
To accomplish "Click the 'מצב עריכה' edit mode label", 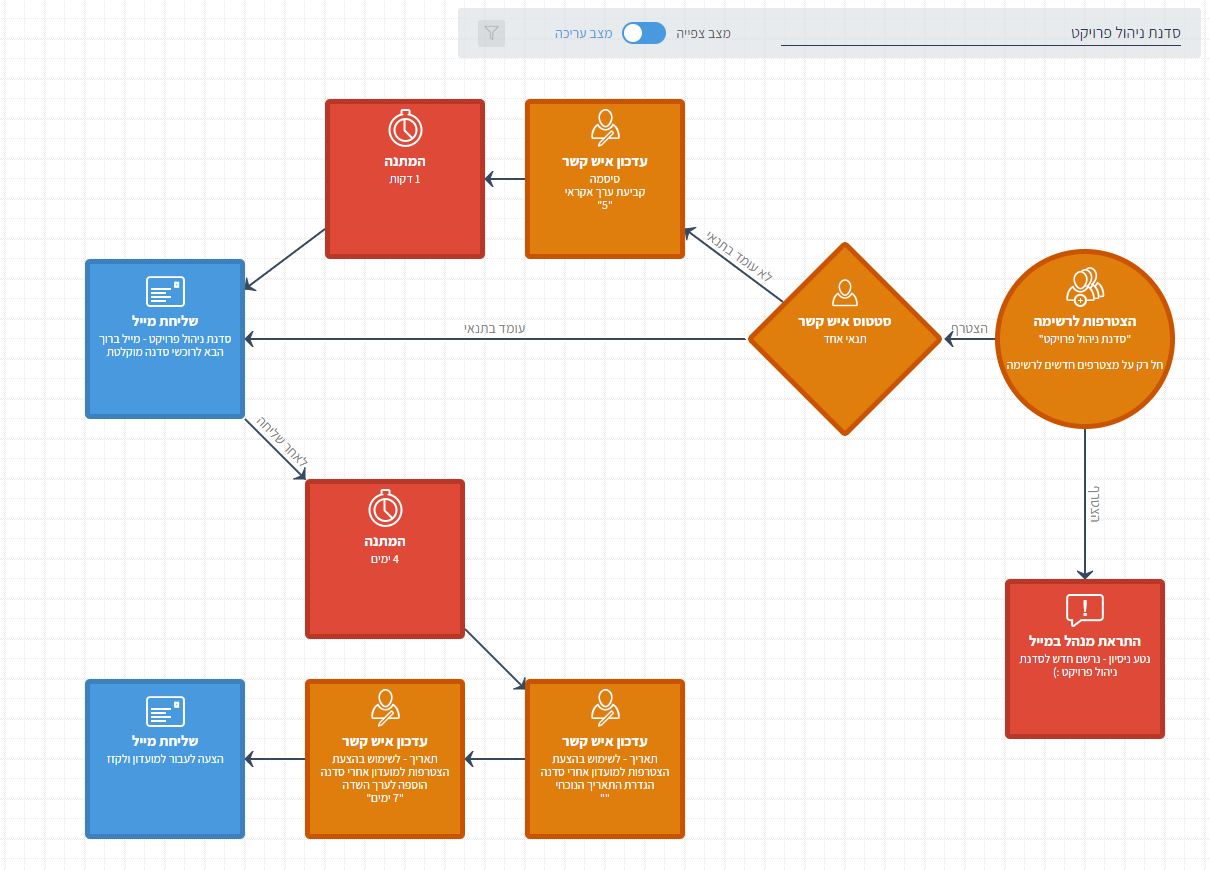I will click(x=583, y=33).
